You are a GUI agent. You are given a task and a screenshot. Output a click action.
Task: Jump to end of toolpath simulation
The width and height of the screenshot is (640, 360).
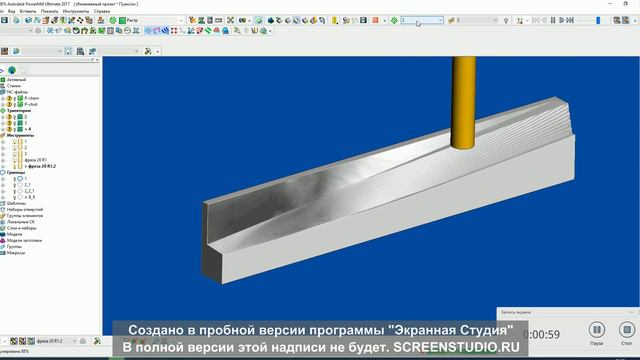(x=570, y=20)
